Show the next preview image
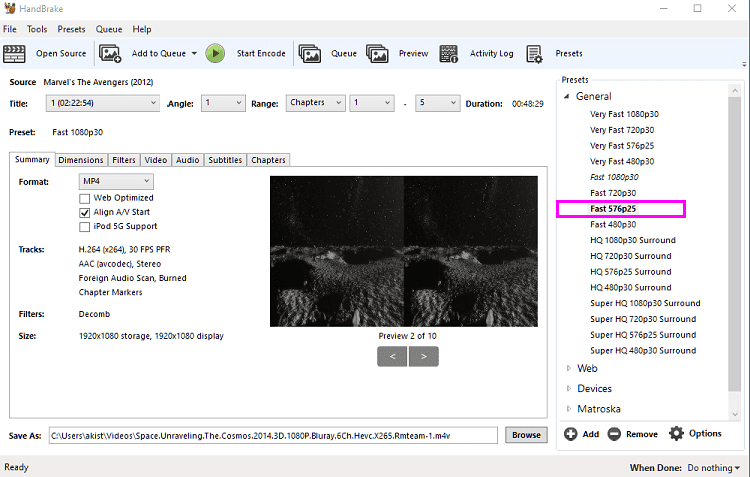The image size is (750, 477). pyautogui.click(x=424, y=356)
